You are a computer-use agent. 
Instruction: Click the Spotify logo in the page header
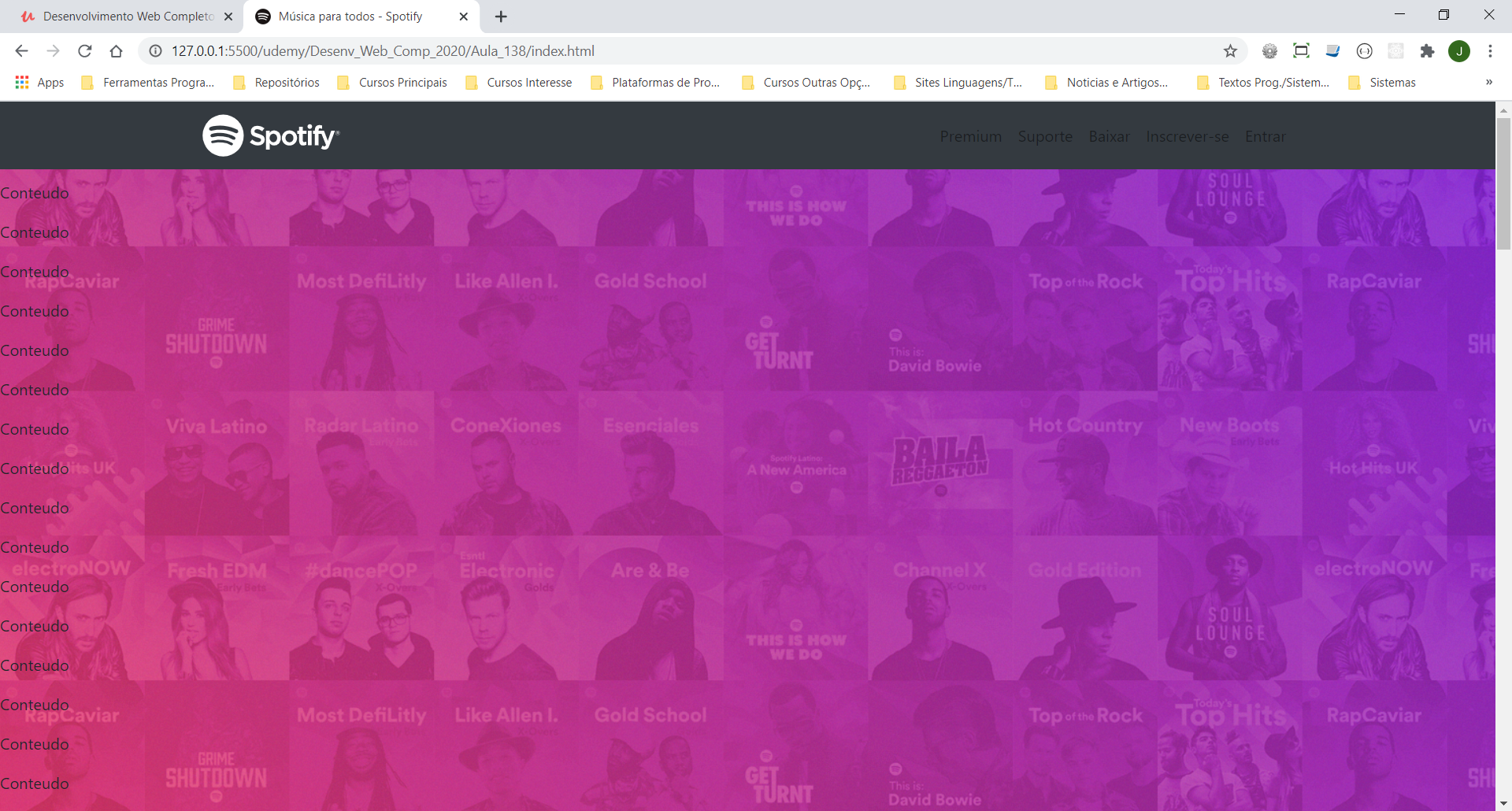(x=271, y=135)
